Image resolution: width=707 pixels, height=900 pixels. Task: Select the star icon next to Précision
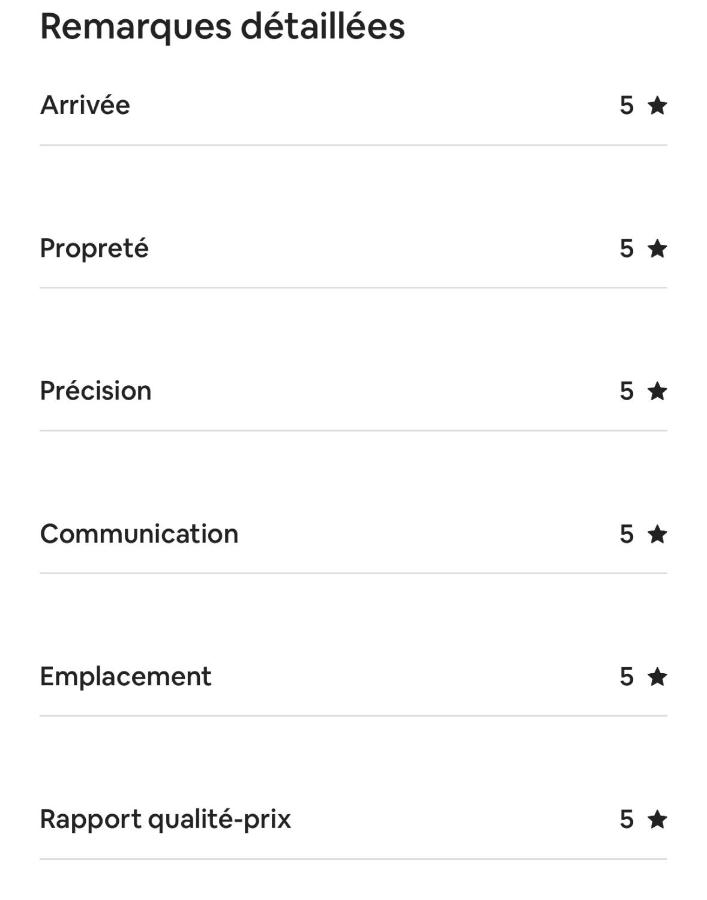point(657,391)
